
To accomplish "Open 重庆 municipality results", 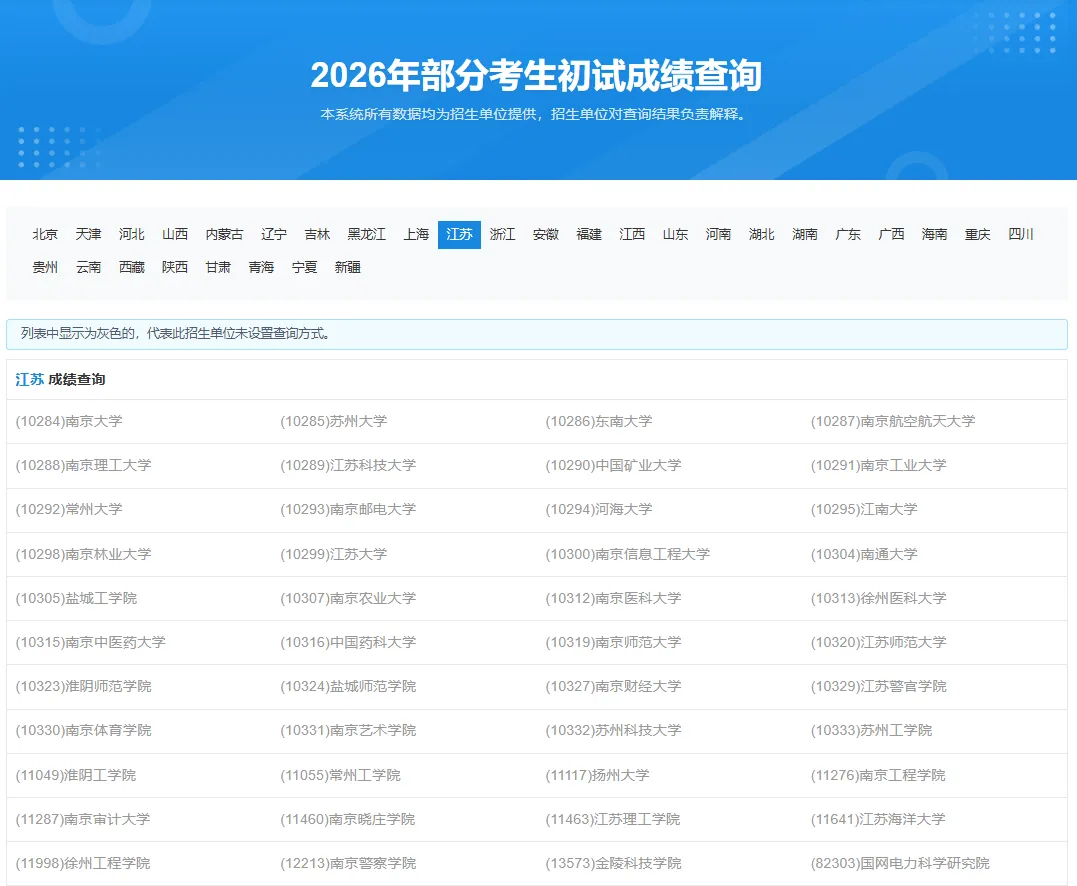I will pyautogui.click(x=978, y=234).
